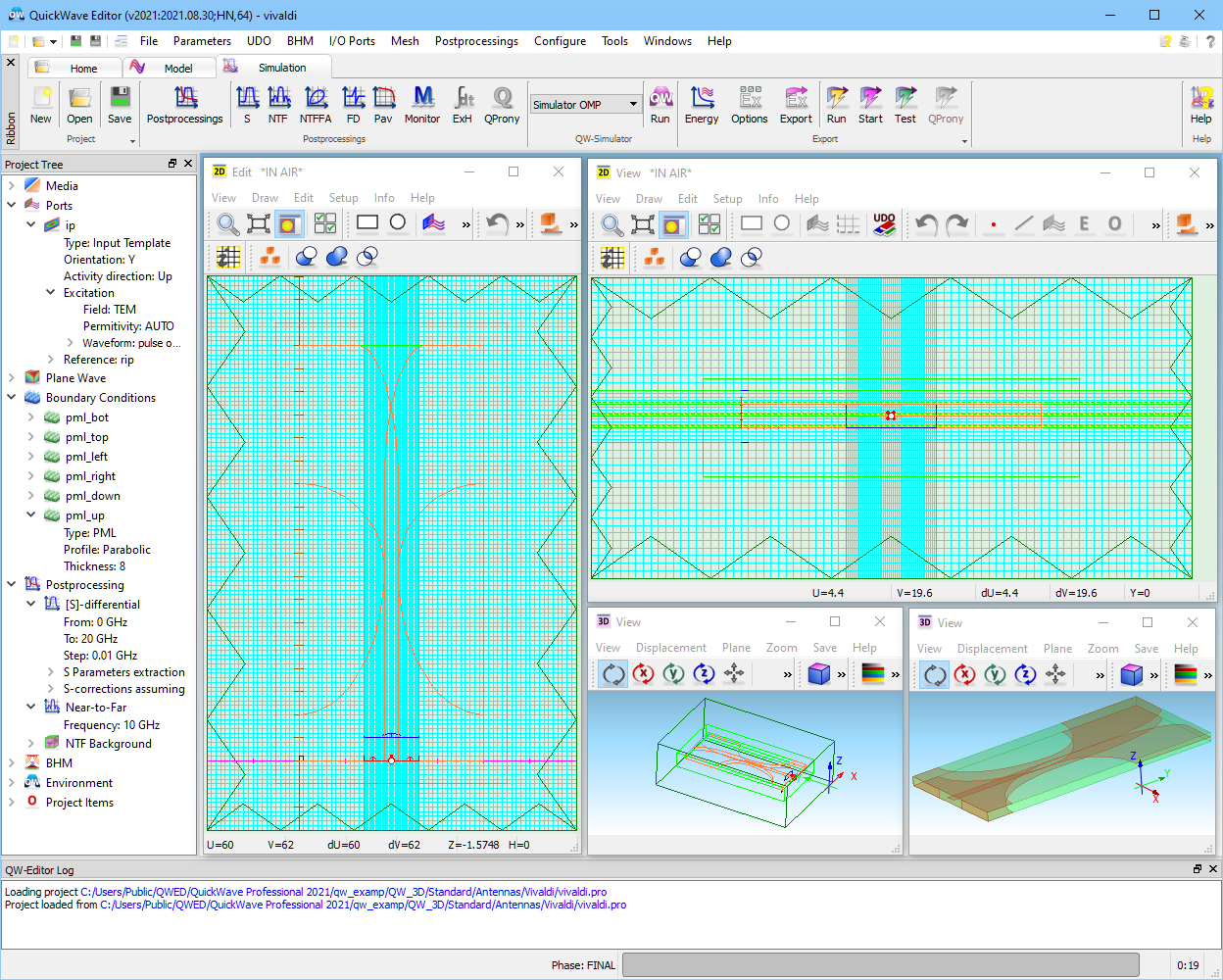
Task: Expand the pml_bot node
Action: coord(30,416)
